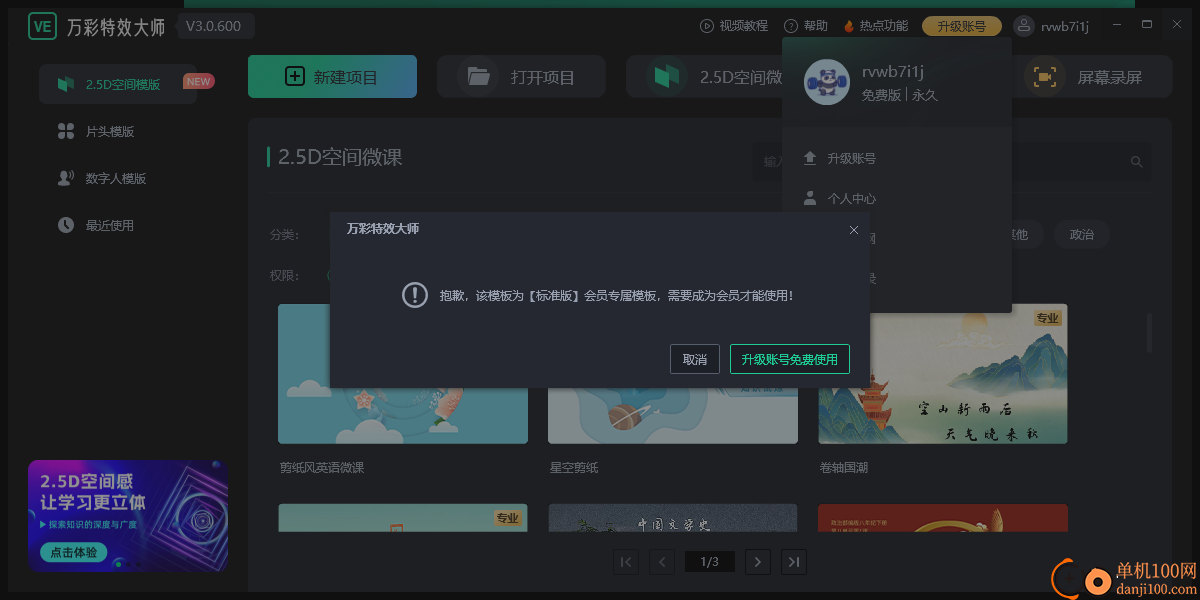
Task: Click the clock icon for 最近使用
Action: 66,225
